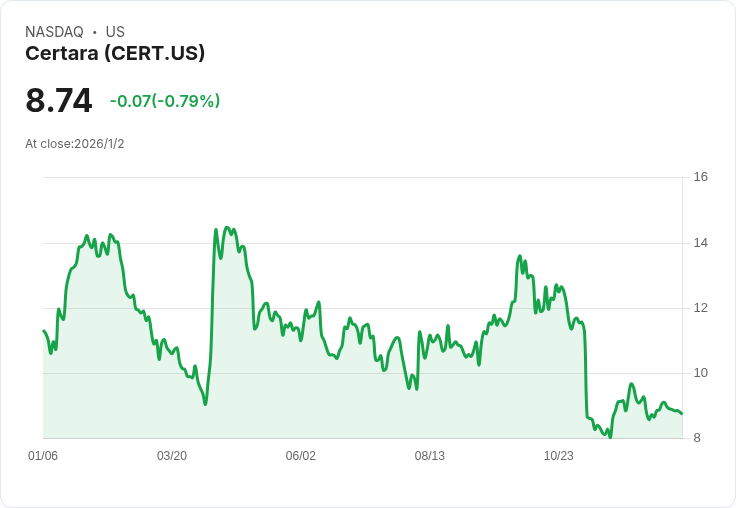Click the chart line's final endpoint
This screenshot has width=736, height=508.
click(x=682, y=414)
